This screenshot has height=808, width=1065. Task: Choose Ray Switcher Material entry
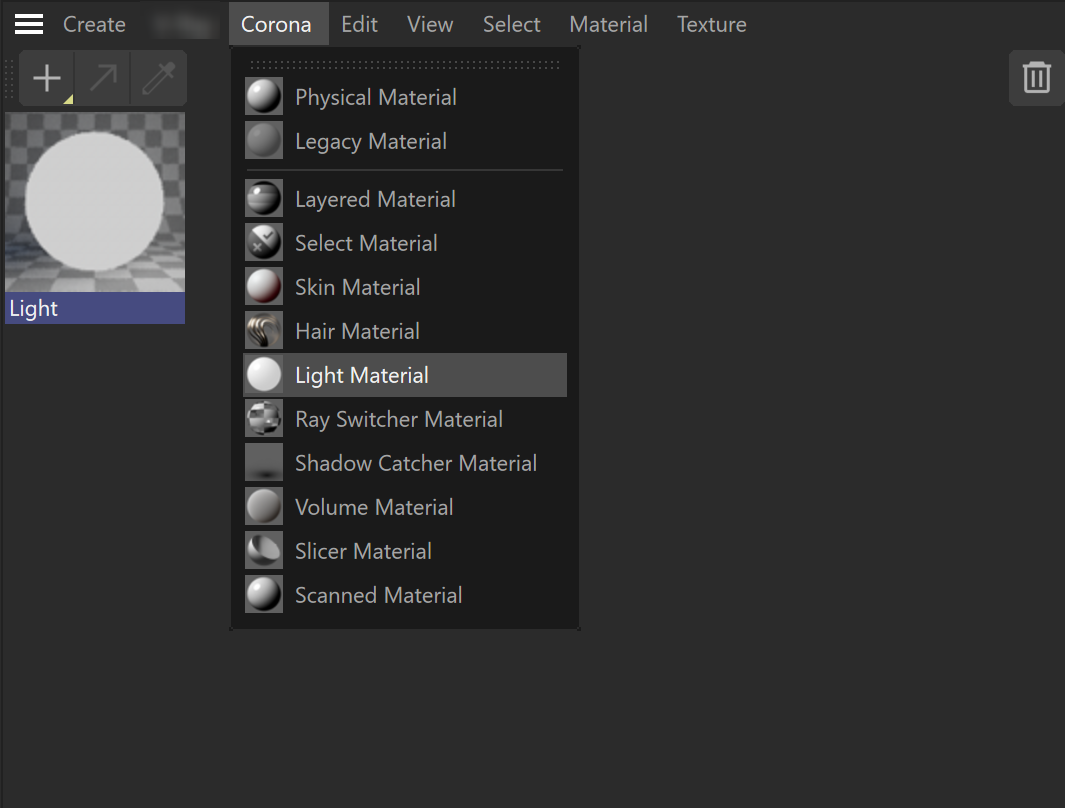coord(405,418)
